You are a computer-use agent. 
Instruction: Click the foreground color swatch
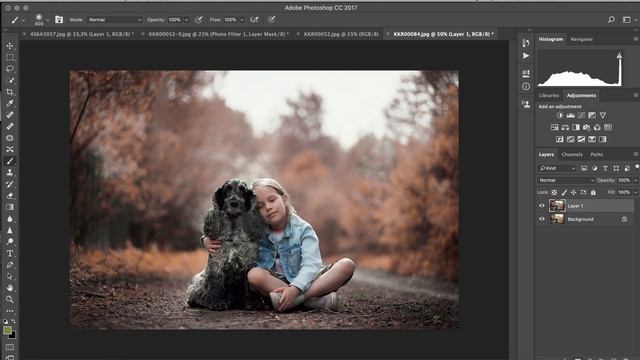[7, 331]
